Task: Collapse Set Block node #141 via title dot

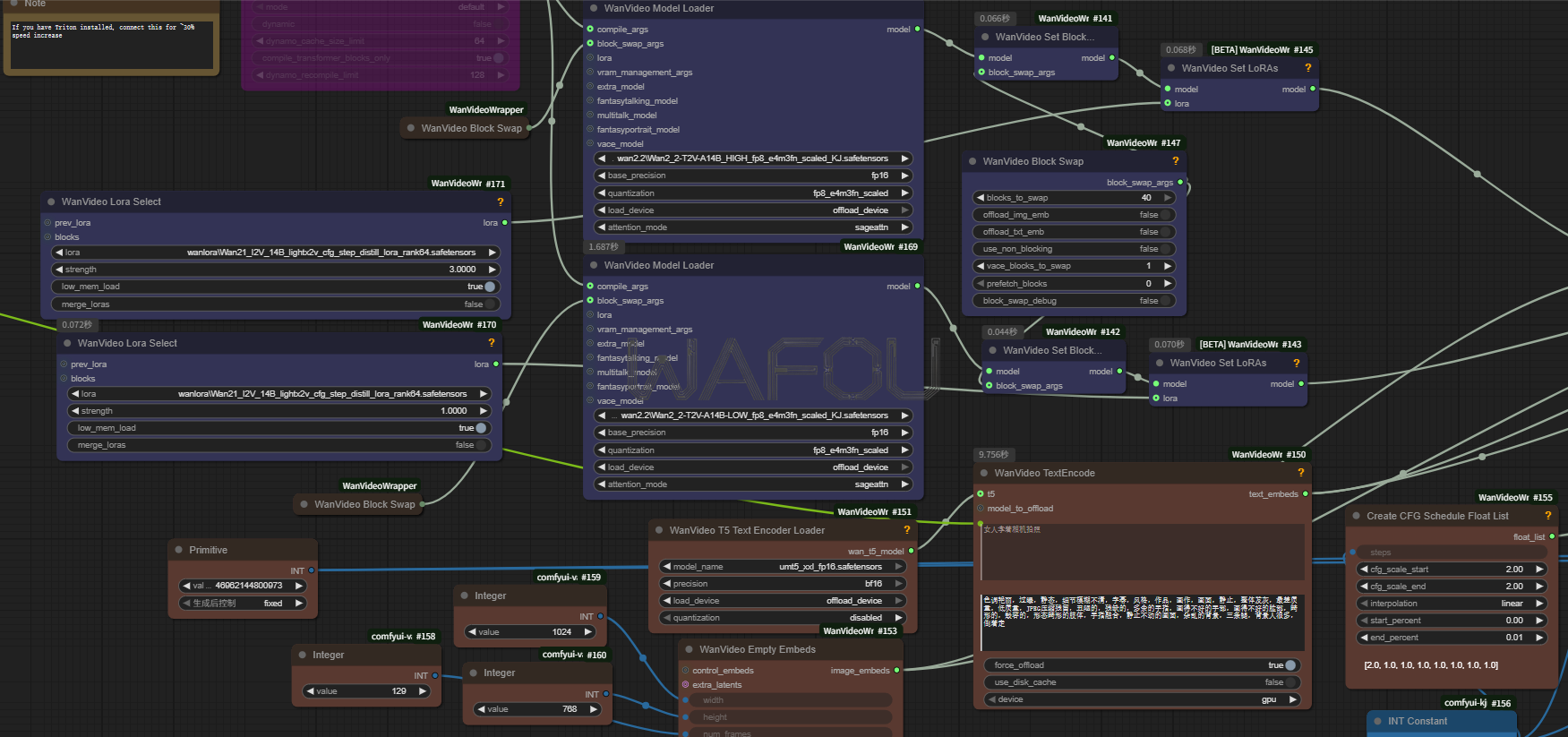Action: point(985,37)
